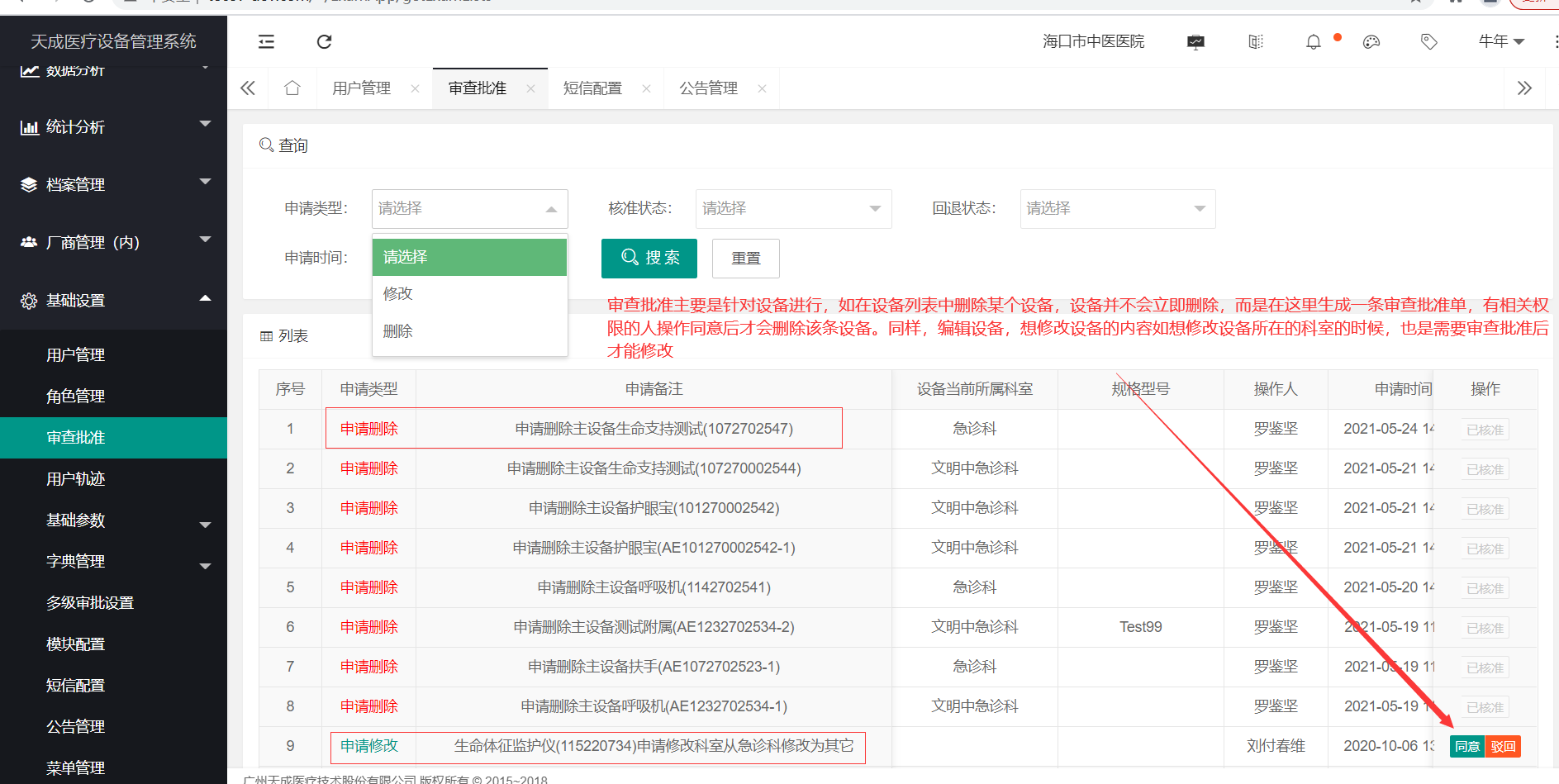This screenshot has height=784, width=1559.
Task: Collapse the sidebar menu toggle icon
Action: click(x=266, y=41)
